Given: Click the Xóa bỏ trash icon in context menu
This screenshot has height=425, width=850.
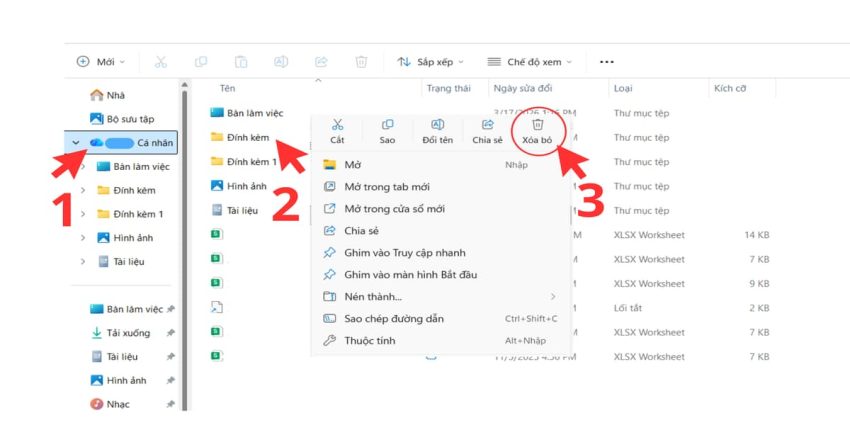Looking at the screenshot, I should click(x=537, y=125).
